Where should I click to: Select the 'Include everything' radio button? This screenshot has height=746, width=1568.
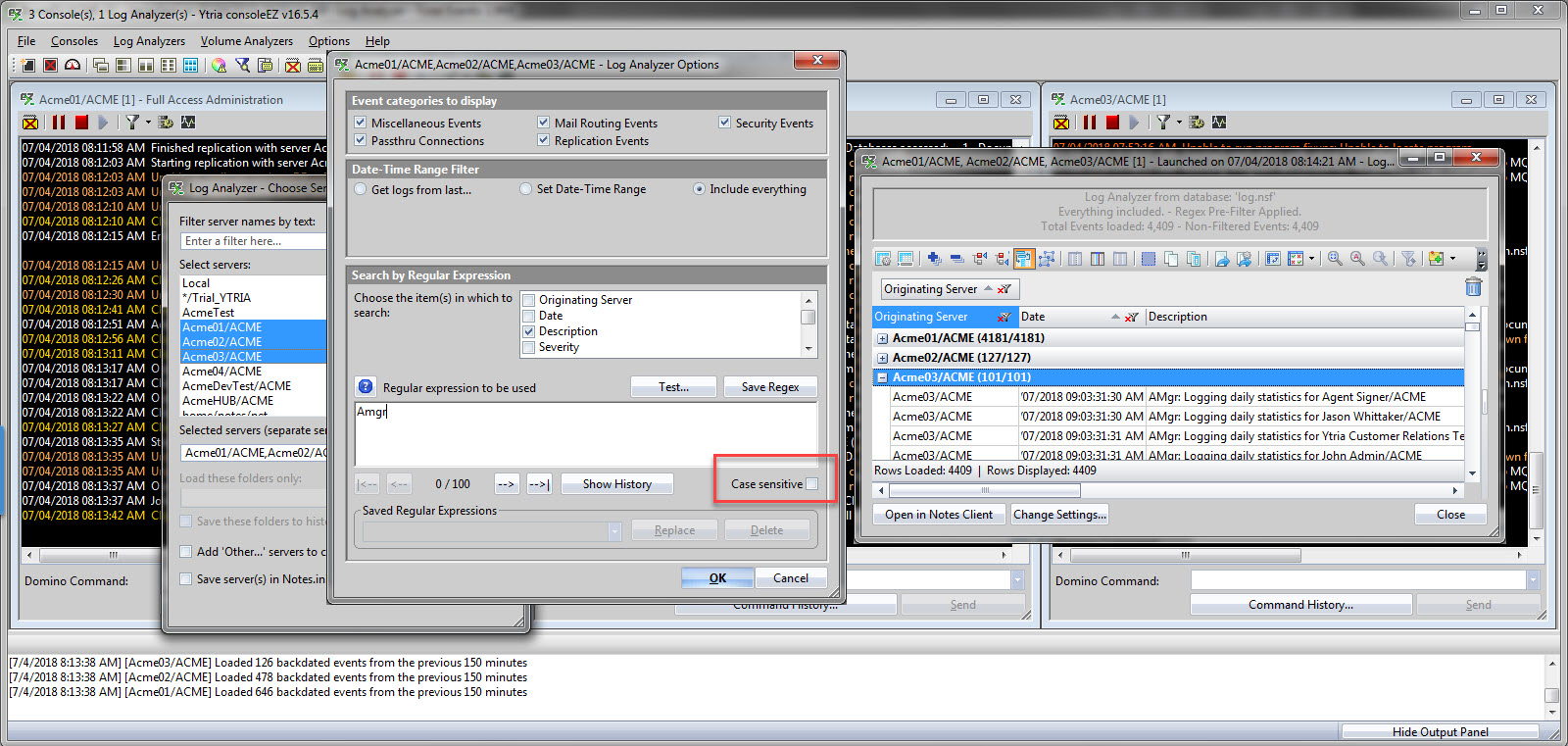699,189
